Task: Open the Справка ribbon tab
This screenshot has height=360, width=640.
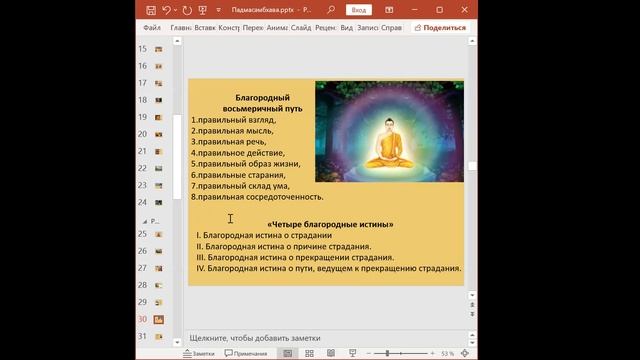Action: pyautogui.click(x=391, y=28)
